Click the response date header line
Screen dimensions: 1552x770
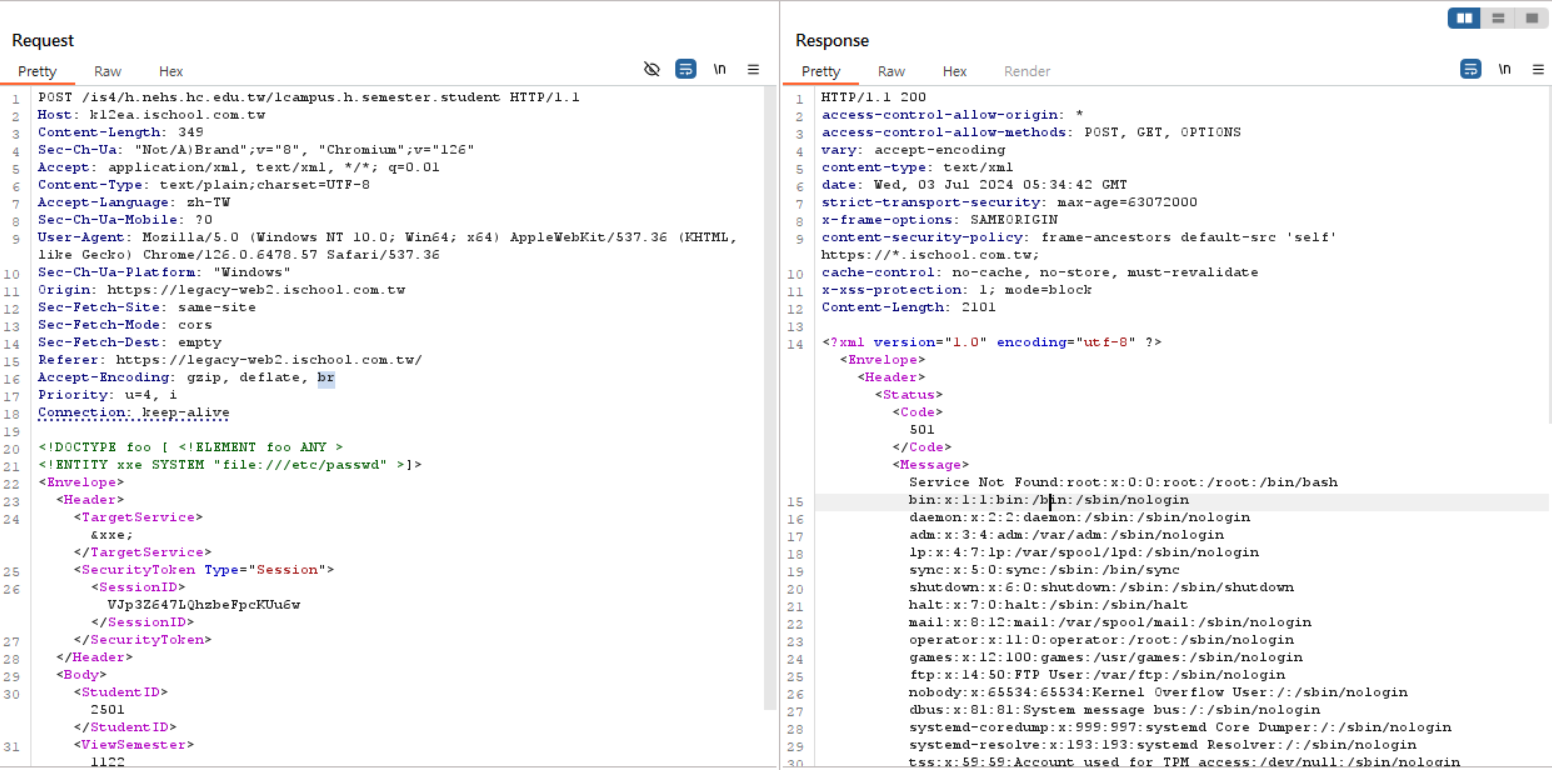tap(974, 185)
